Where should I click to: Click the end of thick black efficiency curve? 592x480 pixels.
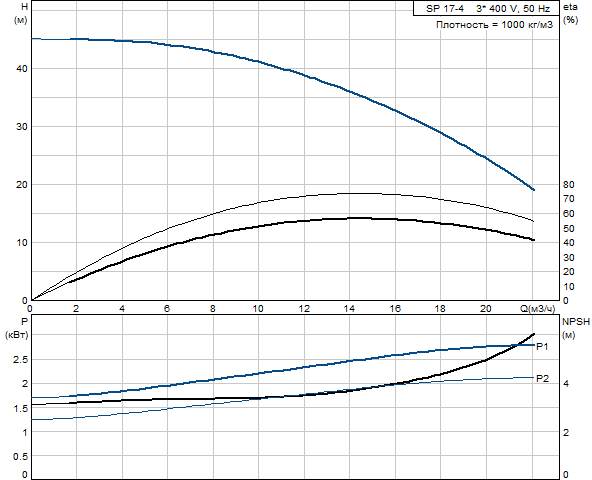click(x=533, y=240)
